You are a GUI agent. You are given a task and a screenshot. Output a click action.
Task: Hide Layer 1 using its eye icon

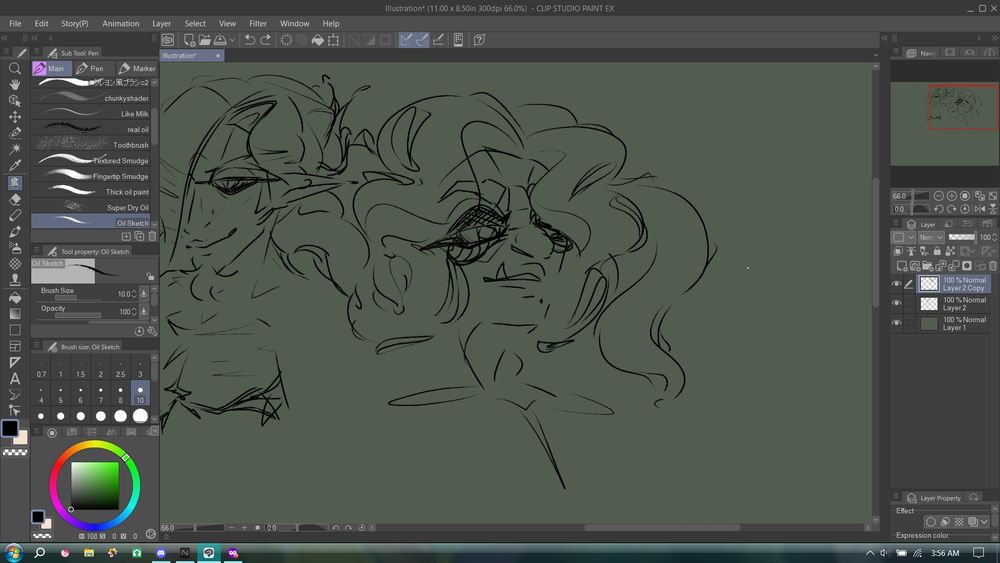[896, 323]
